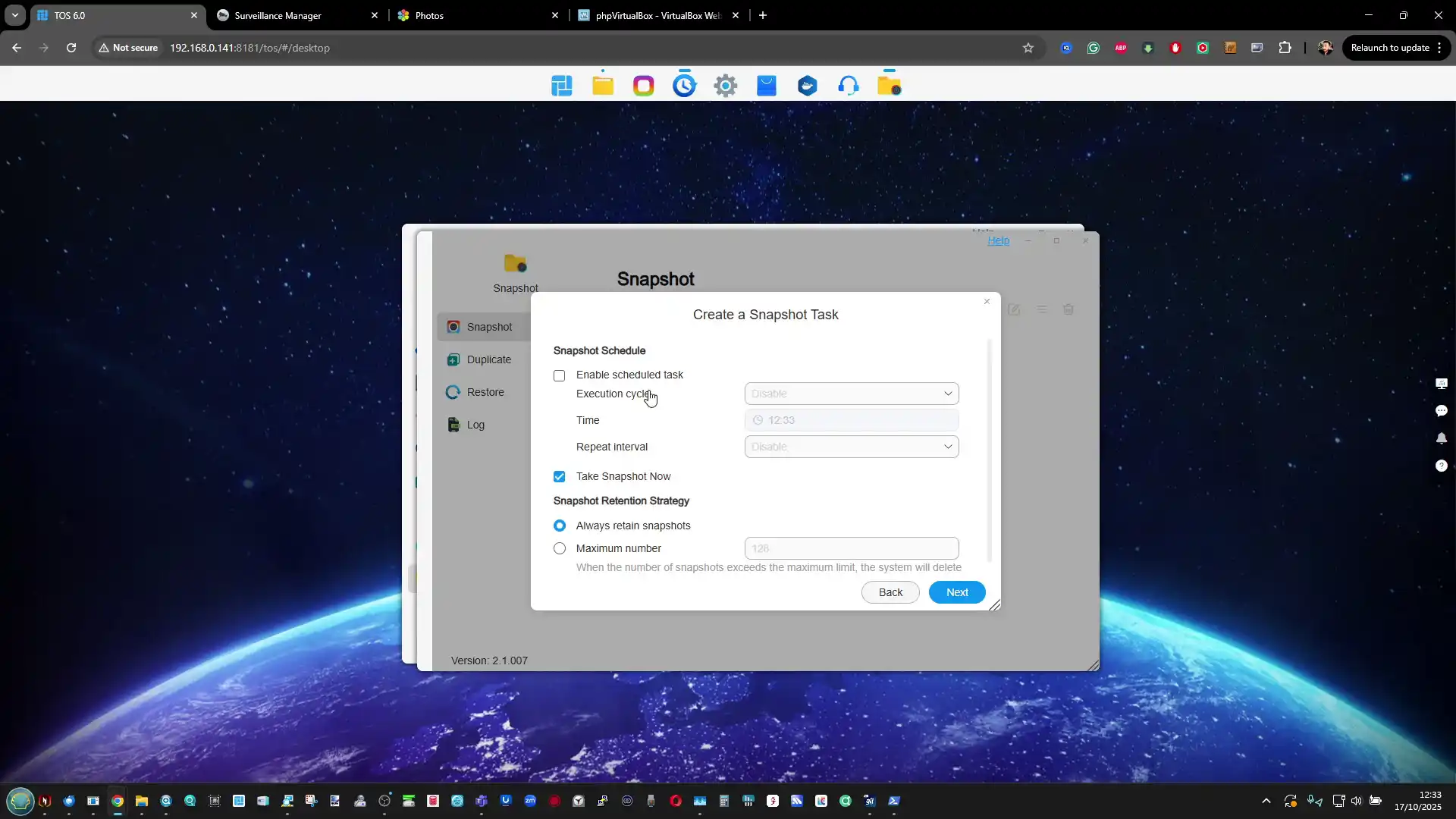Click the chat bubble icon on right sidebar
The image size is (1456, 819).
[x=1441, y=411]
